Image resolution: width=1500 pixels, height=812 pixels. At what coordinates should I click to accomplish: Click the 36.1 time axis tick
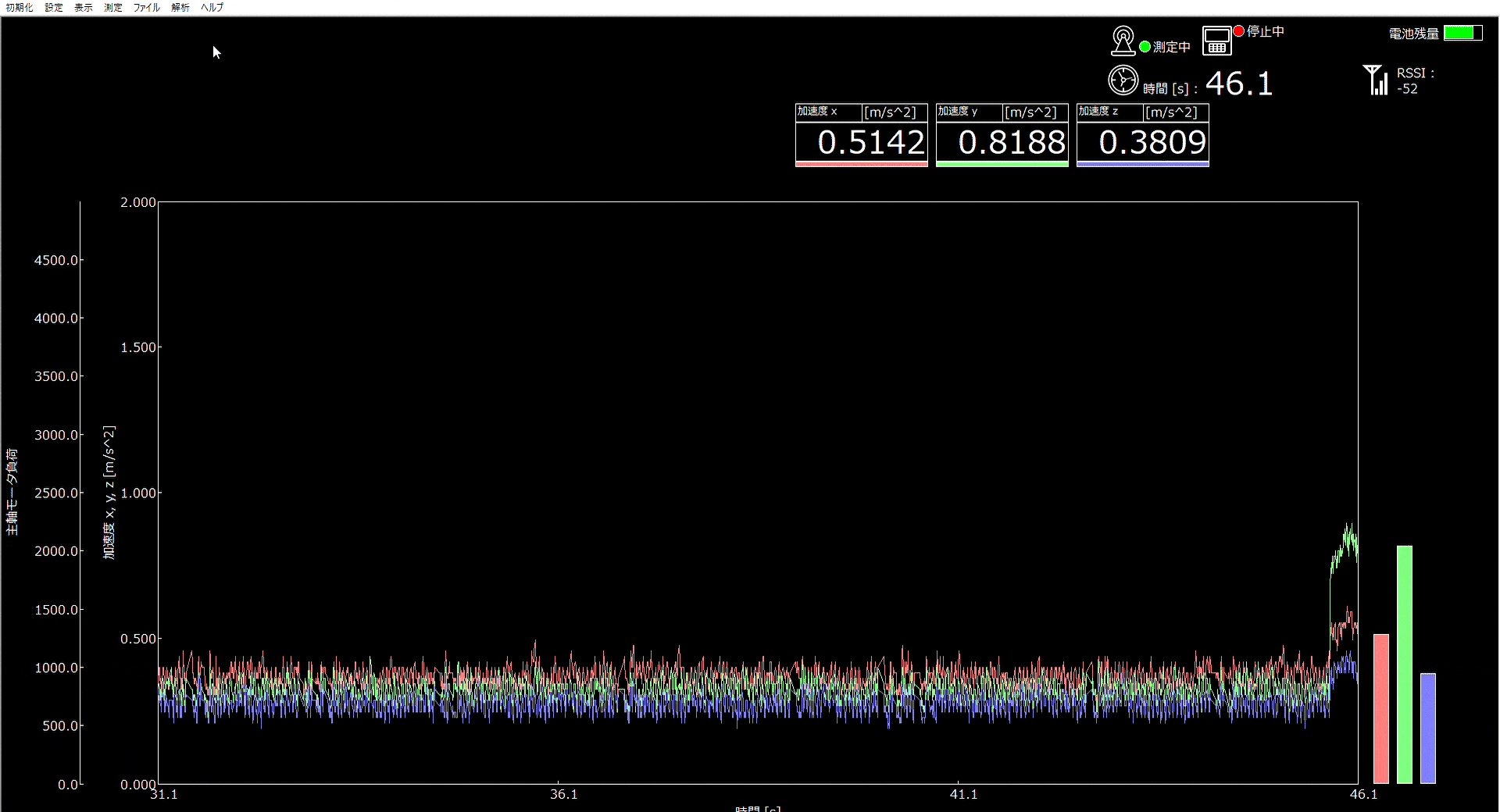pyautogui.click(x=563, y=794)
